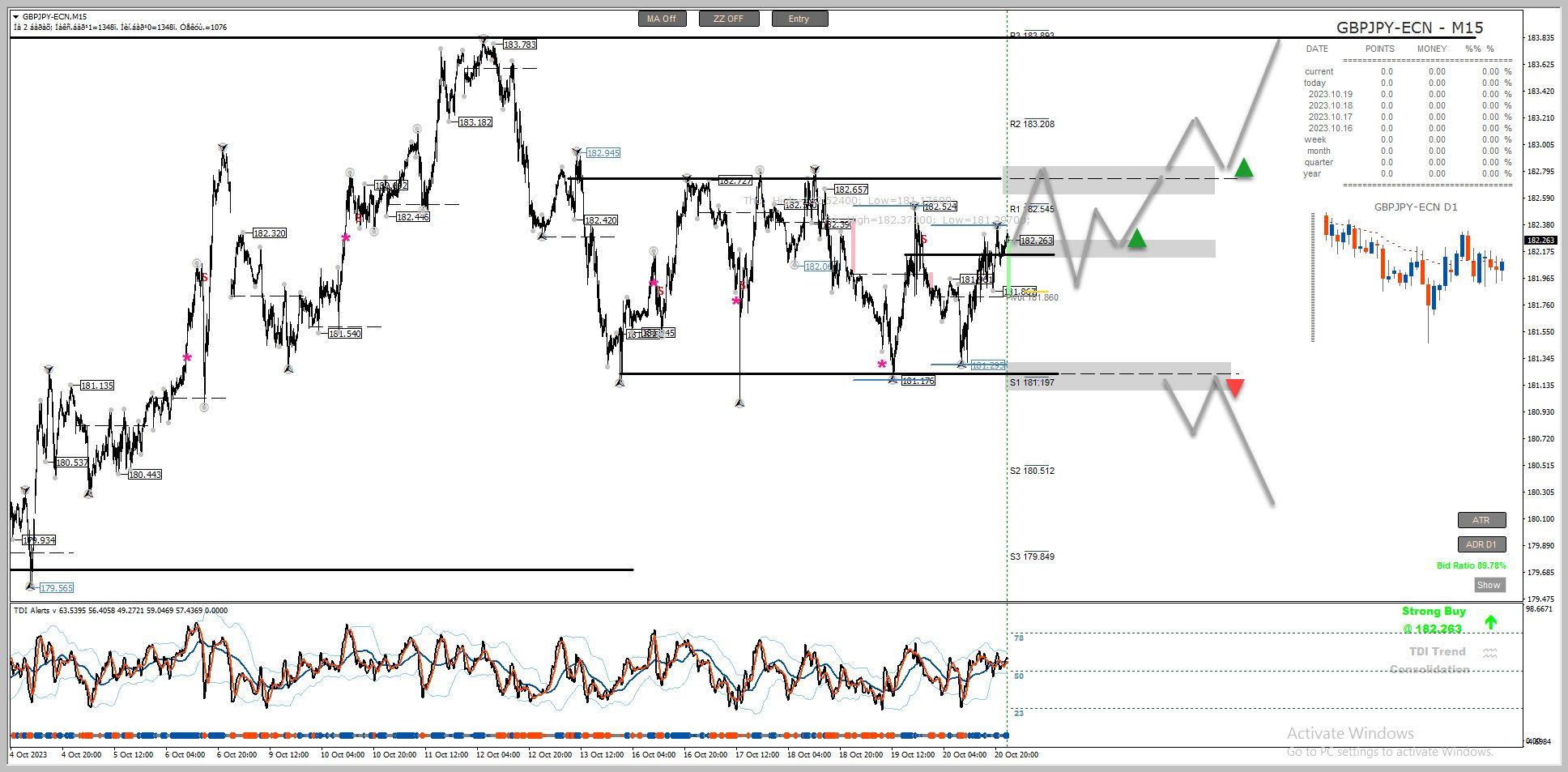Screen dimensions: 1568x772
Task: Select the green up triangle near 182.795
Action: [x=1244, y=168]
